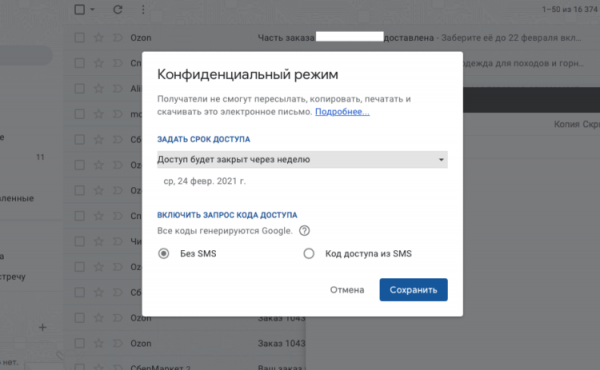Star the fourth email row
Image resolution: width=600 pixels, height=370 pixels.
point(99,114)
